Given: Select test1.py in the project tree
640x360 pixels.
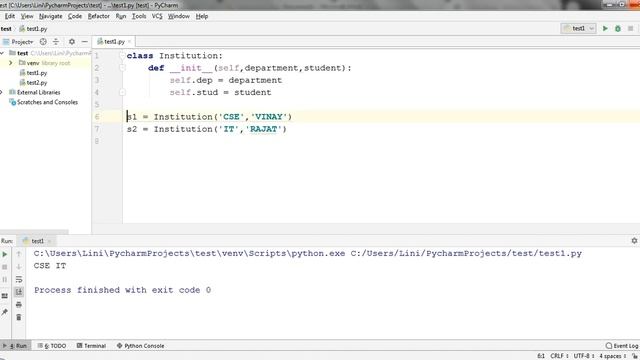Looking at the screenshot, I should point(37,73).
